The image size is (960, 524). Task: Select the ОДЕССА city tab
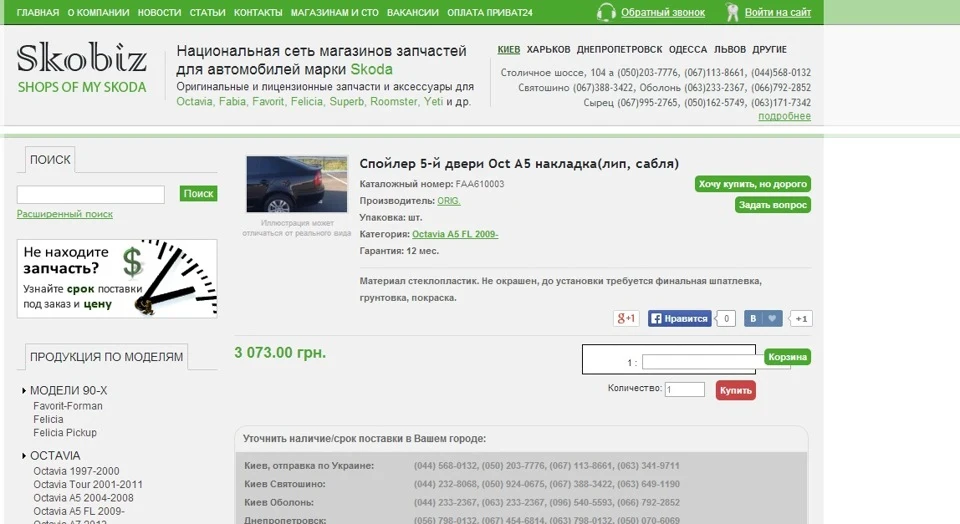[688, 50]
